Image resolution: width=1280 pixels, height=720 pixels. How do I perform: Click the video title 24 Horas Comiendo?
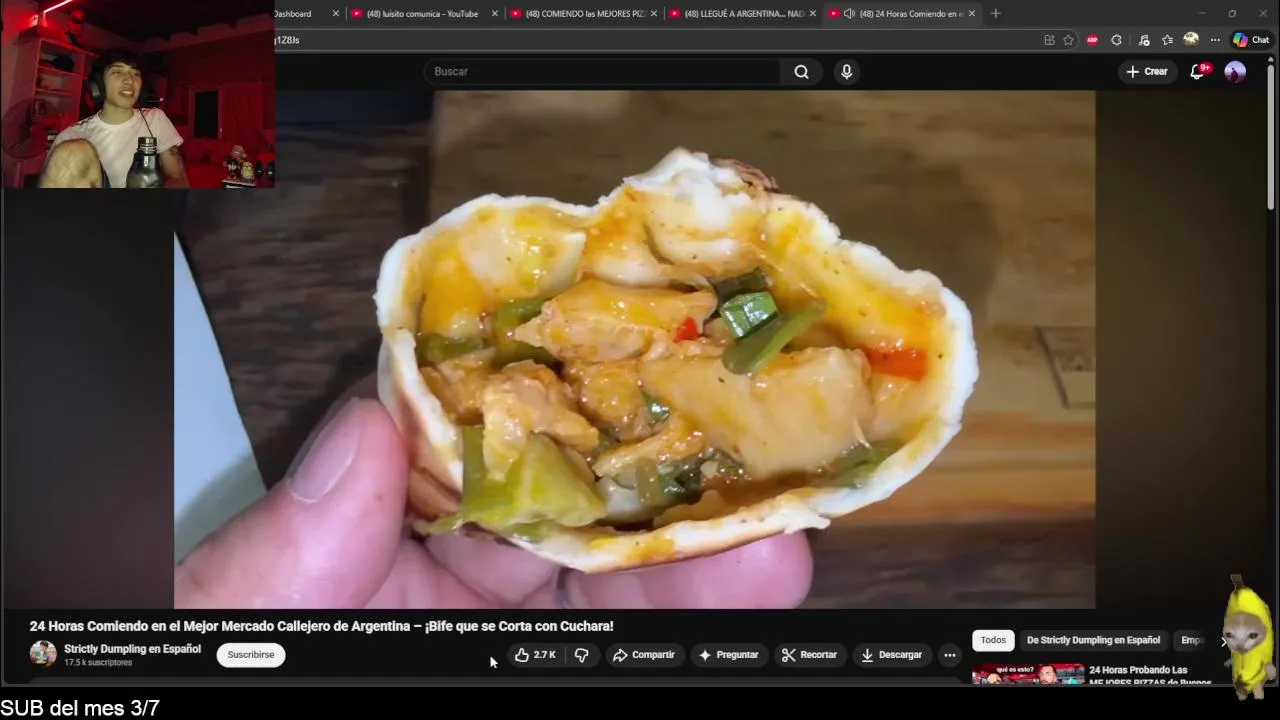tap(321, 626)
